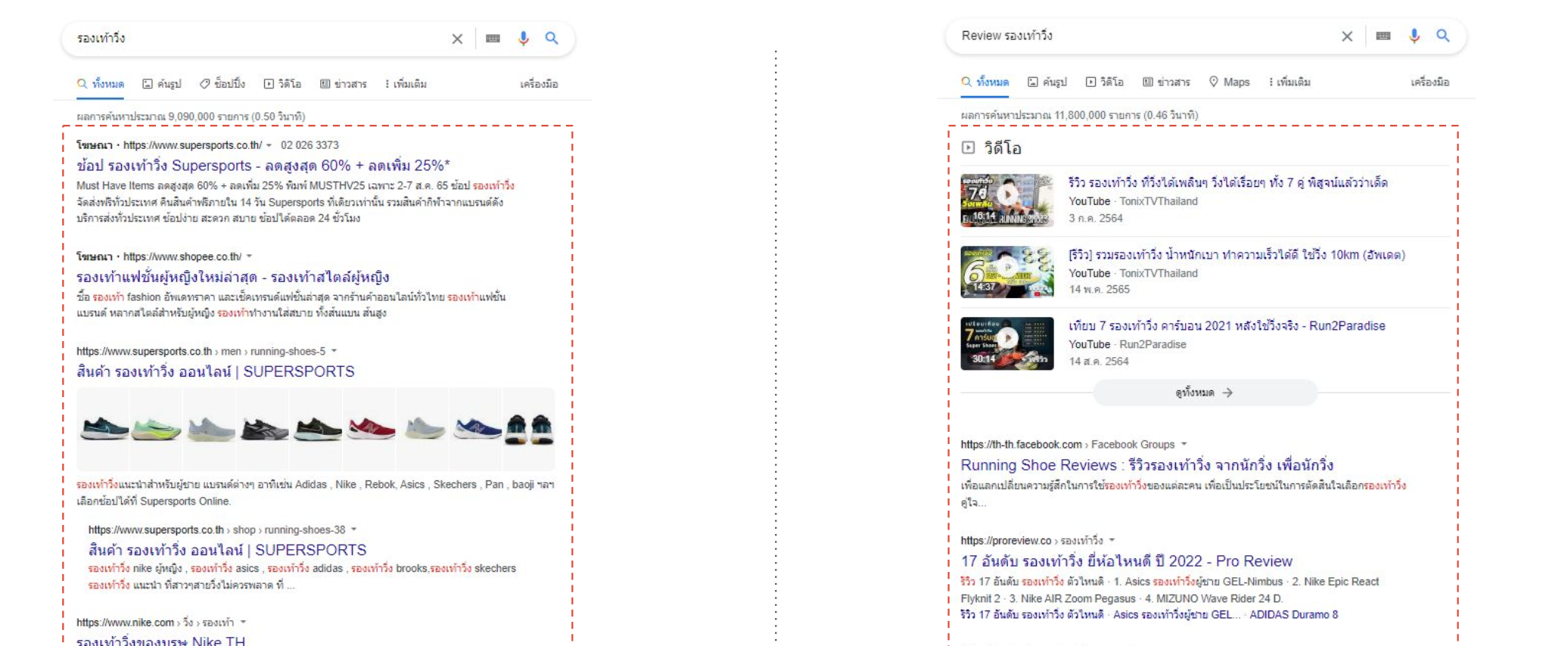Image resolution: width=1568 pixels, height=646 pixels.
Task: Open the on-screen keyboard icon in left search bar
Action: 493,39
